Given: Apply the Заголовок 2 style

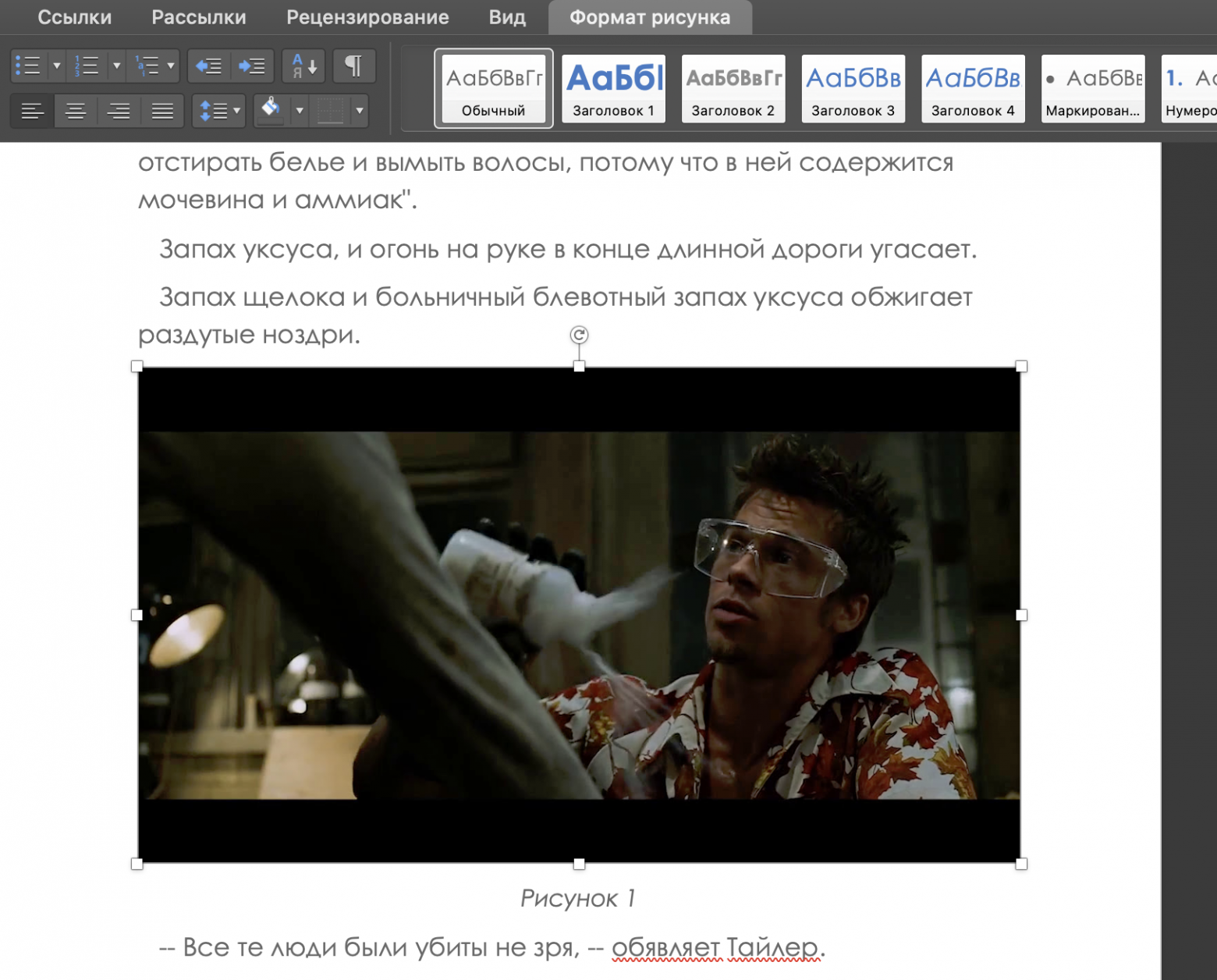Looking at the screenshot, I should [733, 88].
